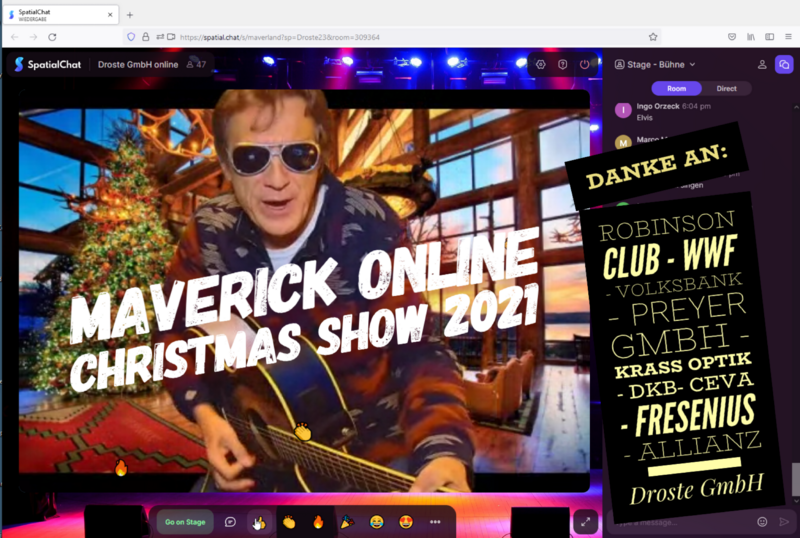Click the raise hand thumbs-up reaction
Image resolution: width=800 pixels, height=538 pixels.
click(x=259, y=522)
